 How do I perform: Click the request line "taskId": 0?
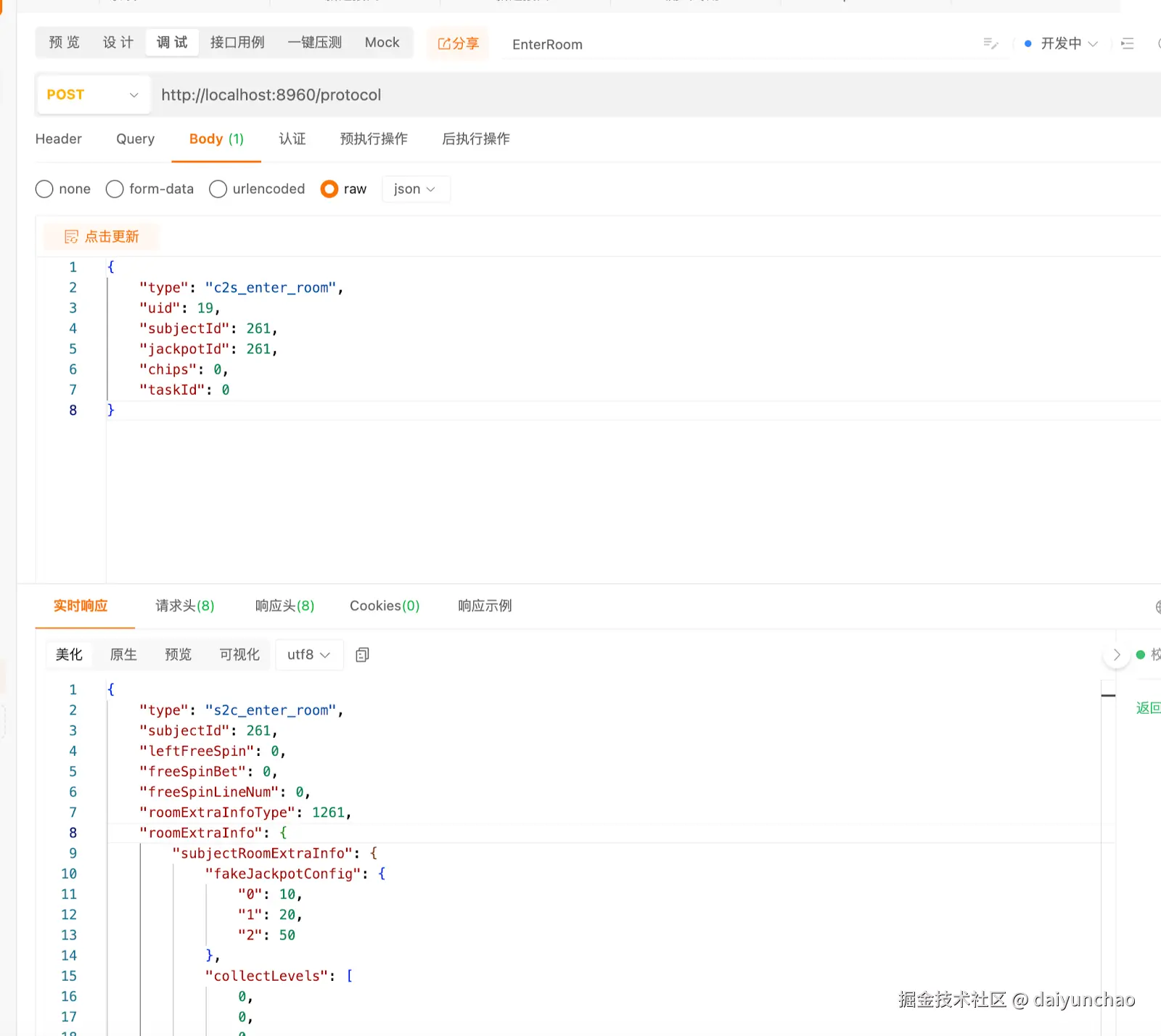(184, 390)
